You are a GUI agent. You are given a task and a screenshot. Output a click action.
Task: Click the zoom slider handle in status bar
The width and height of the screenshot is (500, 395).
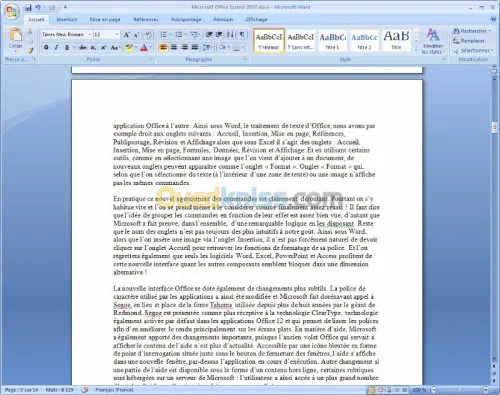coord(459,389)
